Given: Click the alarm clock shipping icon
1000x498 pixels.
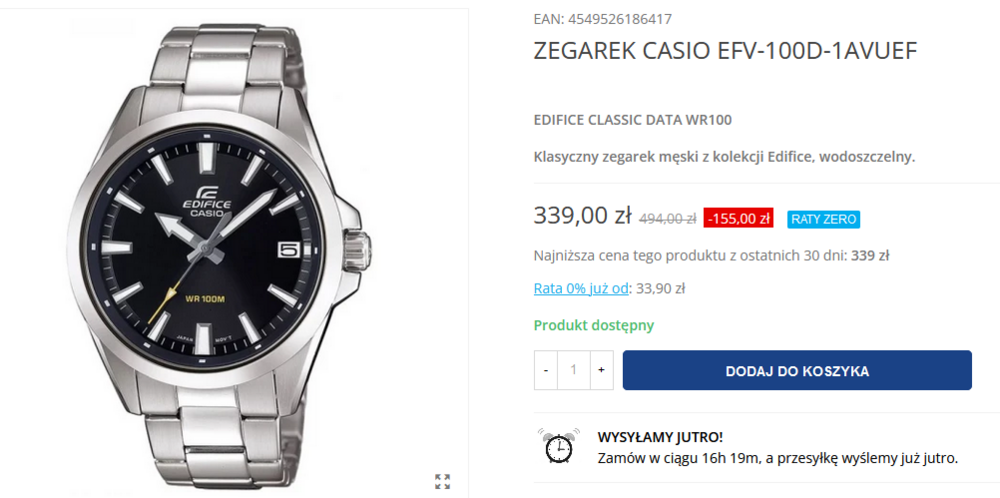Looking at the screenshot, I should point(558,447).
